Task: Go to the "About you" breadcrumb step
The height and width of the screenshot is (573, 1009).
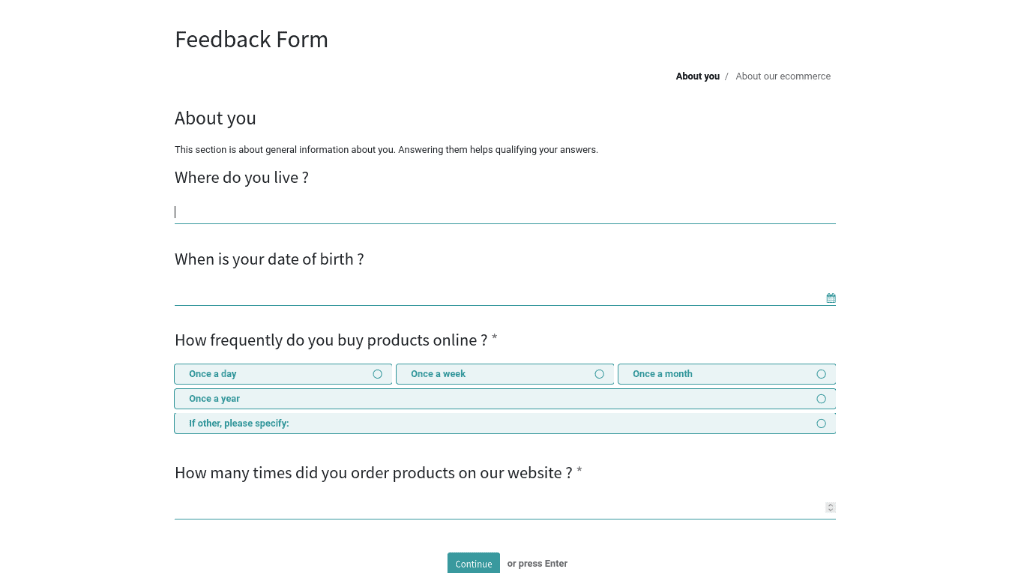Action: 697,76
